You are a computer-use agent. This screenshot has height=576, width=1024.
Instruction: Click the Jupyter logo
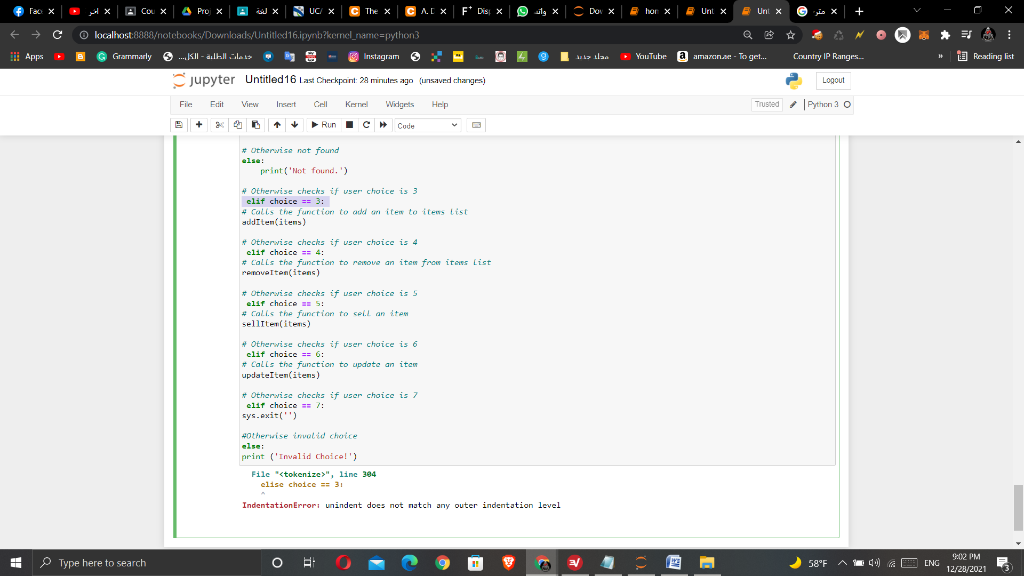(204, 80)
